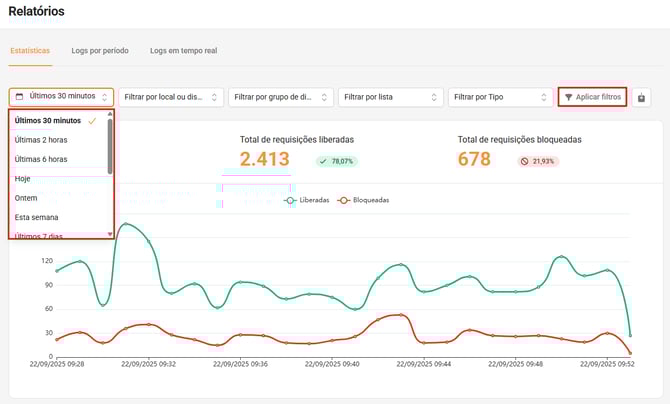The height and width of the screenshot is (404, 670).
Task: Open the Logs em tempo real tab
Action: (x=183, y=50)
